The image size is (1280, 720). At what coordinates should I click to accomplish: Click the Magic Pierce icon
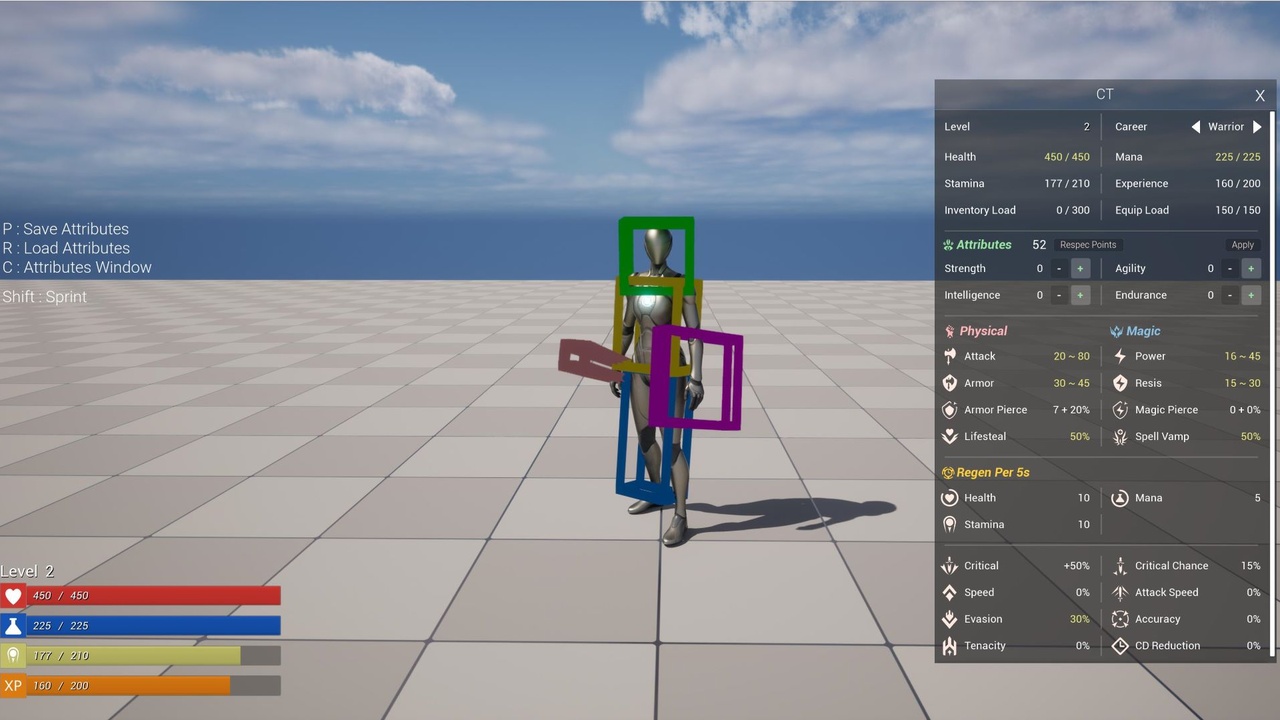coord(1120,410)
